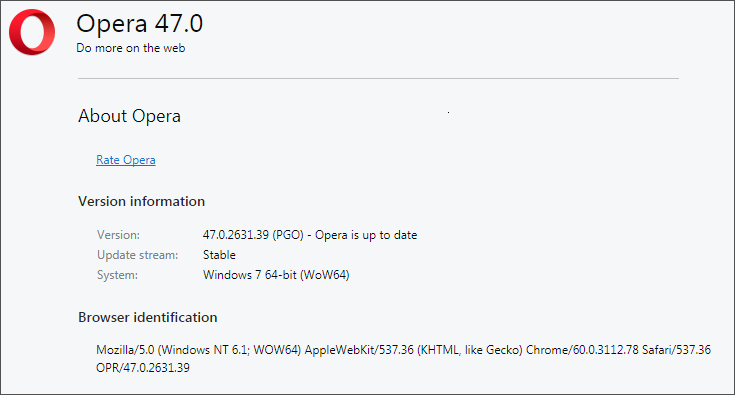Image resolution: width=735 pixels, height=395 pixels.
Task: Click the System: label
Action: [x=117, y=275]
